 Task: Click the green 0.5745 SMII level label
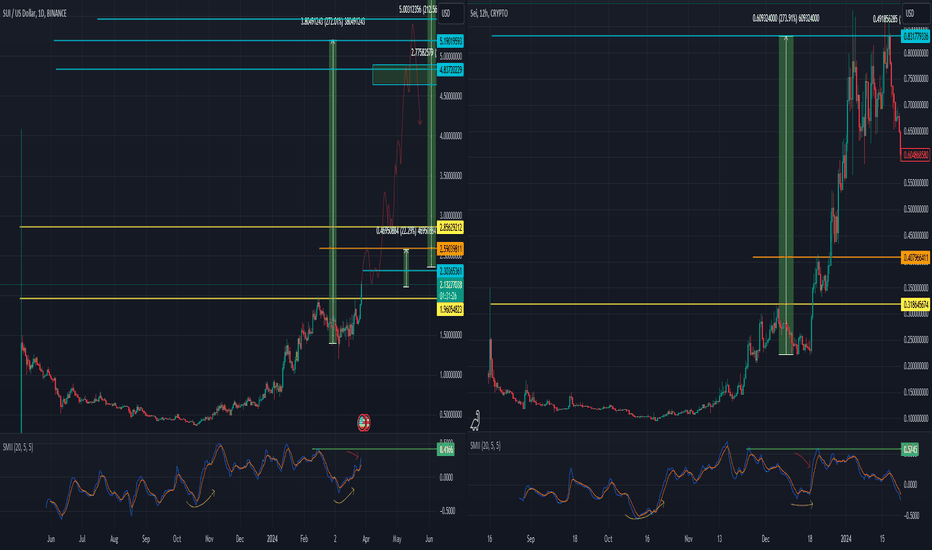coord(910,450)
